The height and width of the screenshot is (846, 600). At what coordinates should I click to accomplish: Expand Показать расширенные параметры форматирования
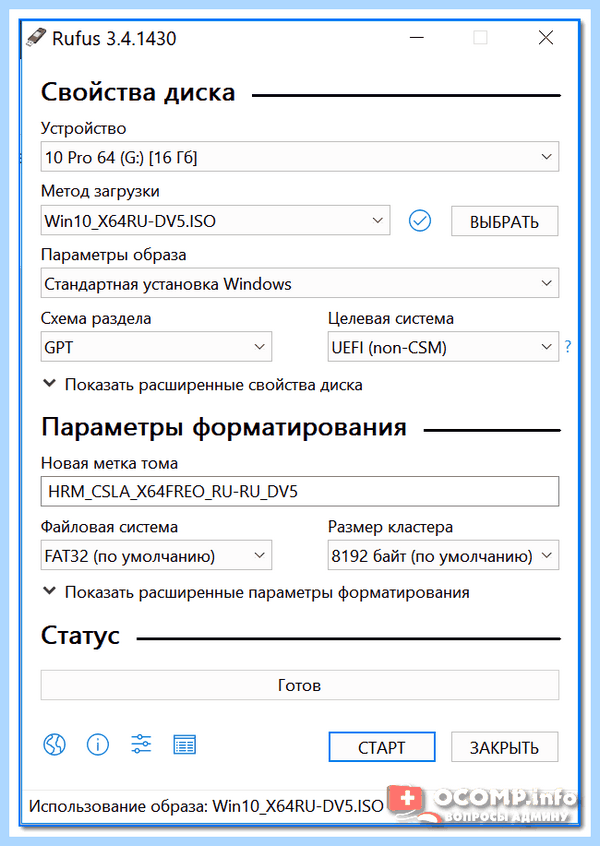click(256, 592)
